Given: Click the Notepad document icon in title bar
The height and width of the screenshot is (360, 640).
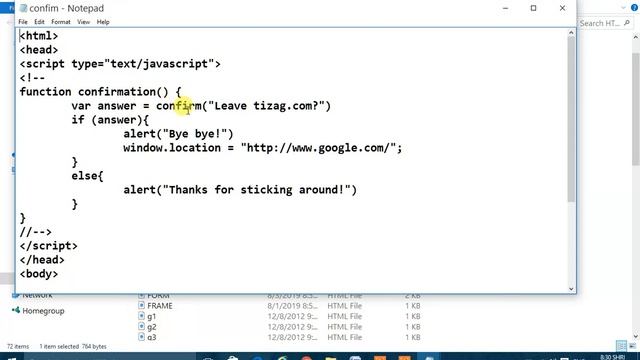Looking at the screenshot, I should (23, 8).
